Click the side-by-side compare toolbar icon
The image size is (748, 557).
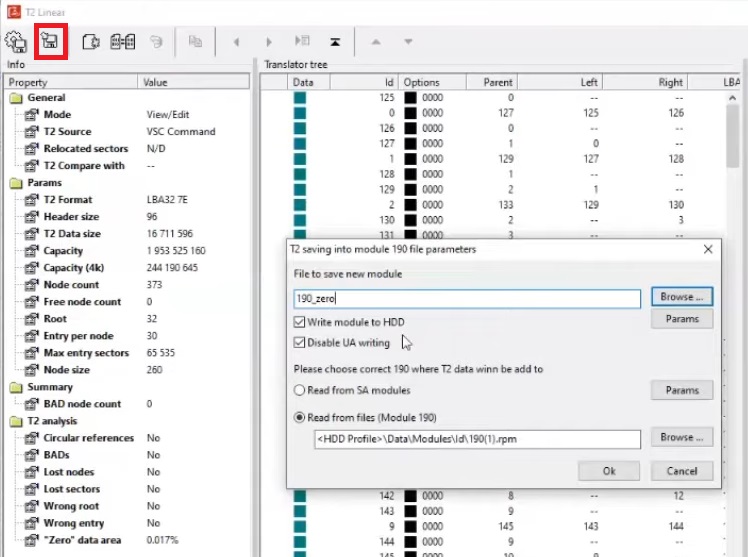[123, 42]
